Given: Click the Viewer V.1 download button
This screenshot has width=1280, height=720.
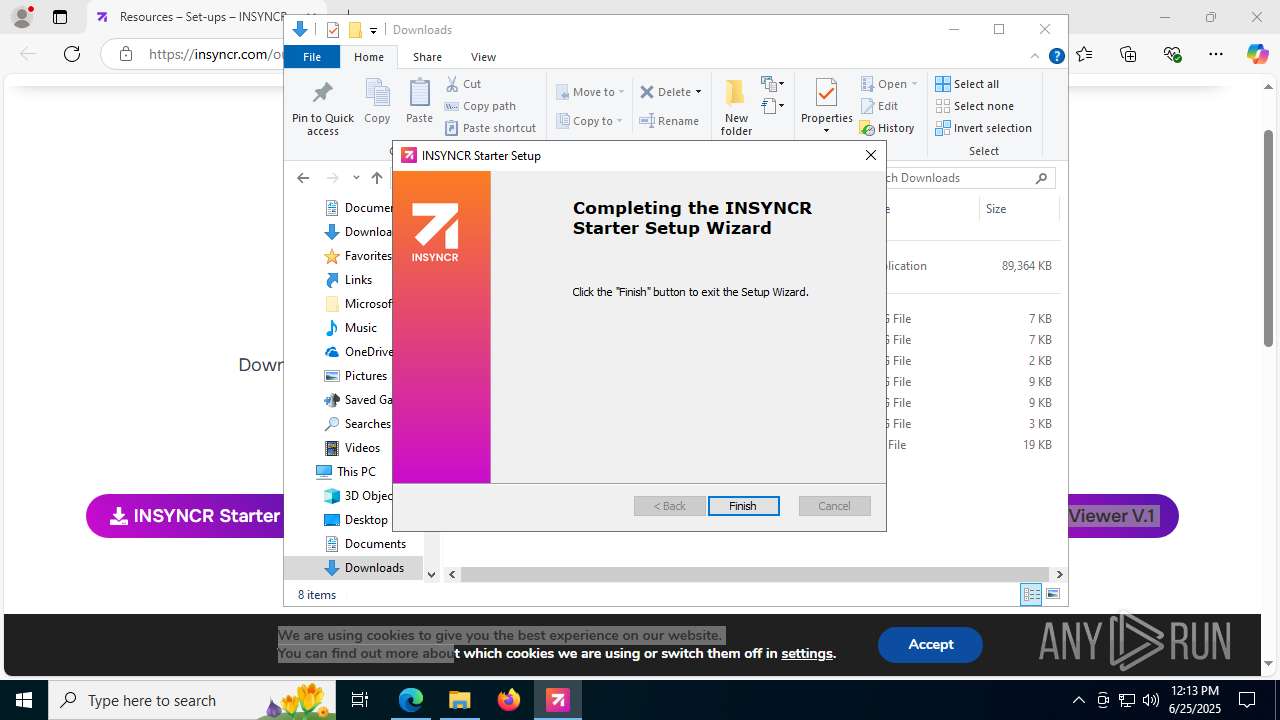Looking at the screenshot, I should pos(1122,516).
